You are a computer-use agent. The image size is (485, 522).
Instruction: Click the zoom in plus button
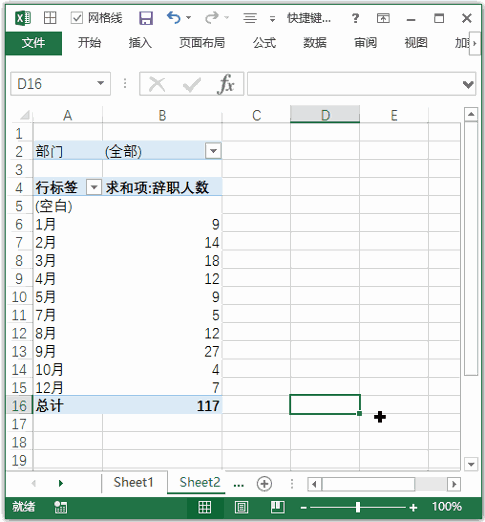click(x=413, y=508)
